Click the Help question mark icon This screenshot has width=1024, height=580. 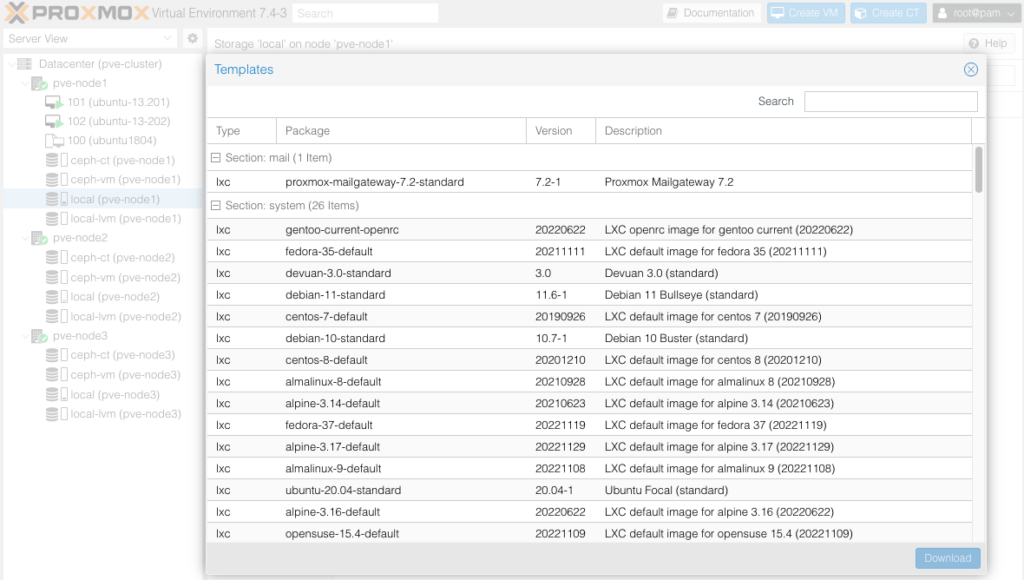point(974,43)
